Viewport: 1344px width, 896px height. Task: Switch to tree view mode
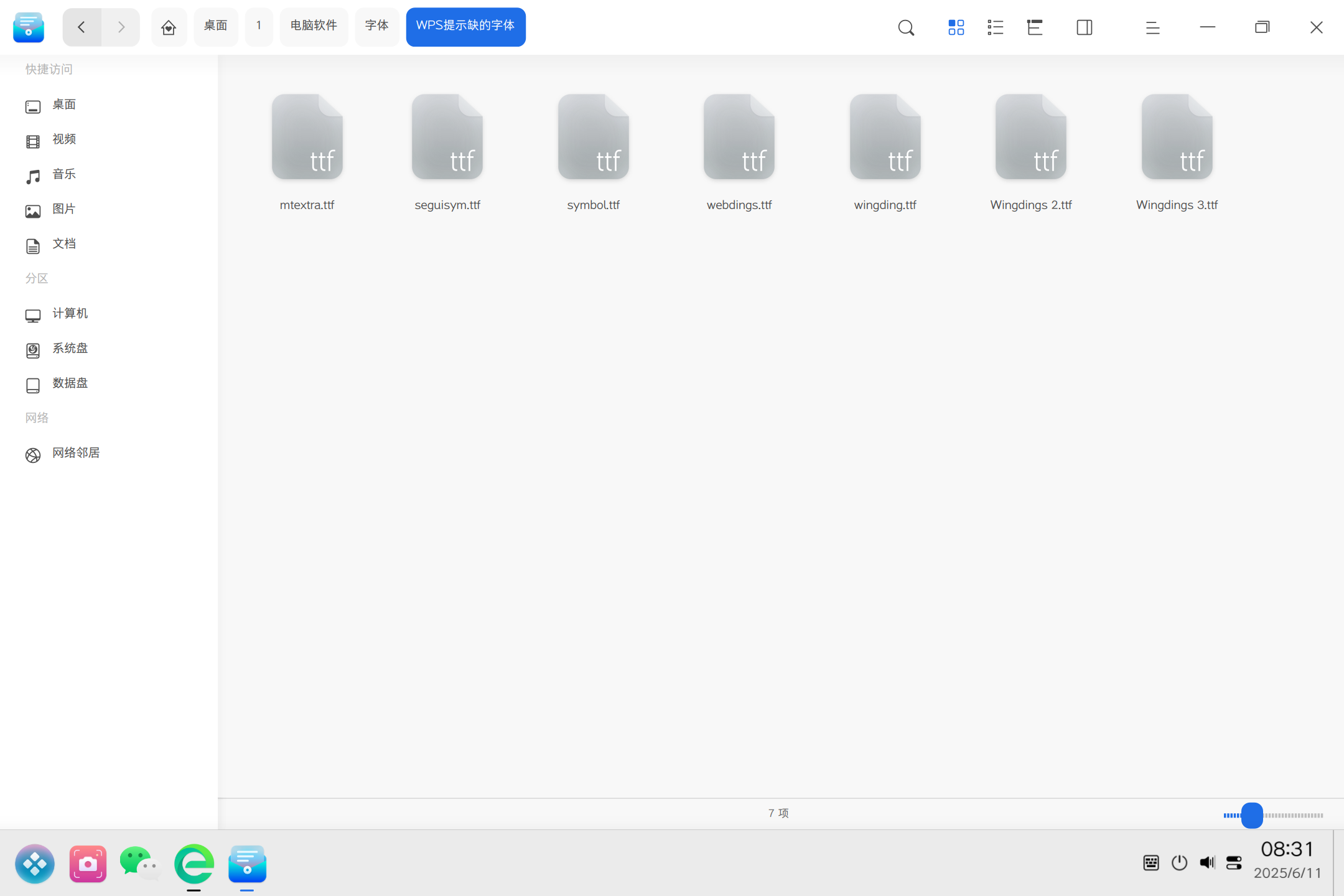tap(1035, 27)
